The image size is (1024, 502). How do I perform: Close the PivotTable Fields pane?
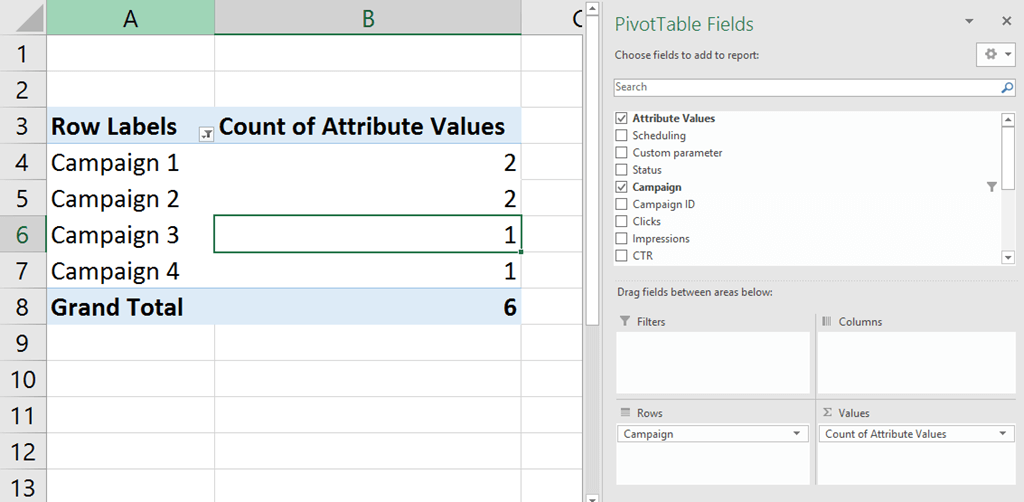pos(1006,21)
